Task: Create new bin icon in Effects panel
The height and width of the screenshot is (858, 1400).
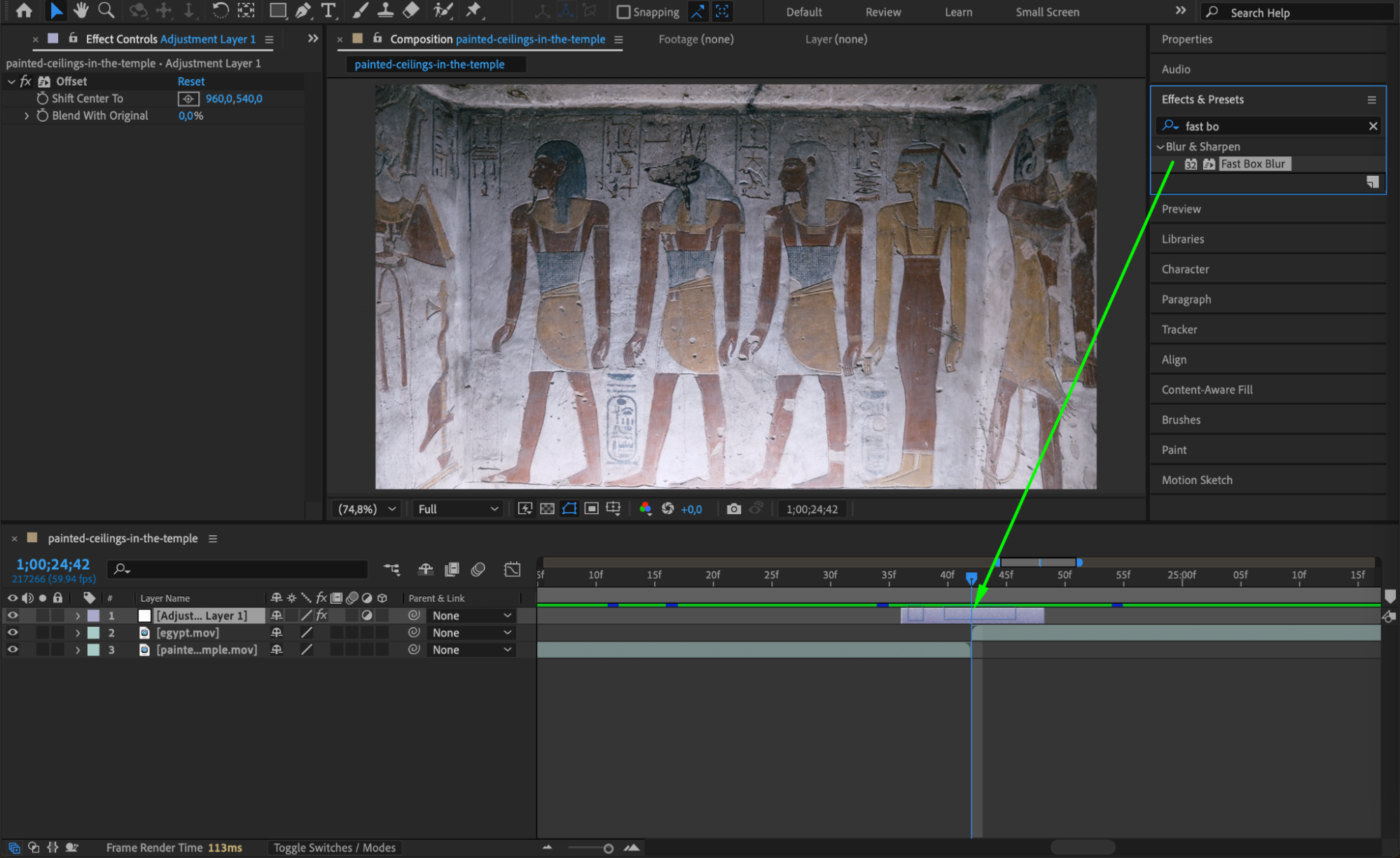Action: (1373, 182)
